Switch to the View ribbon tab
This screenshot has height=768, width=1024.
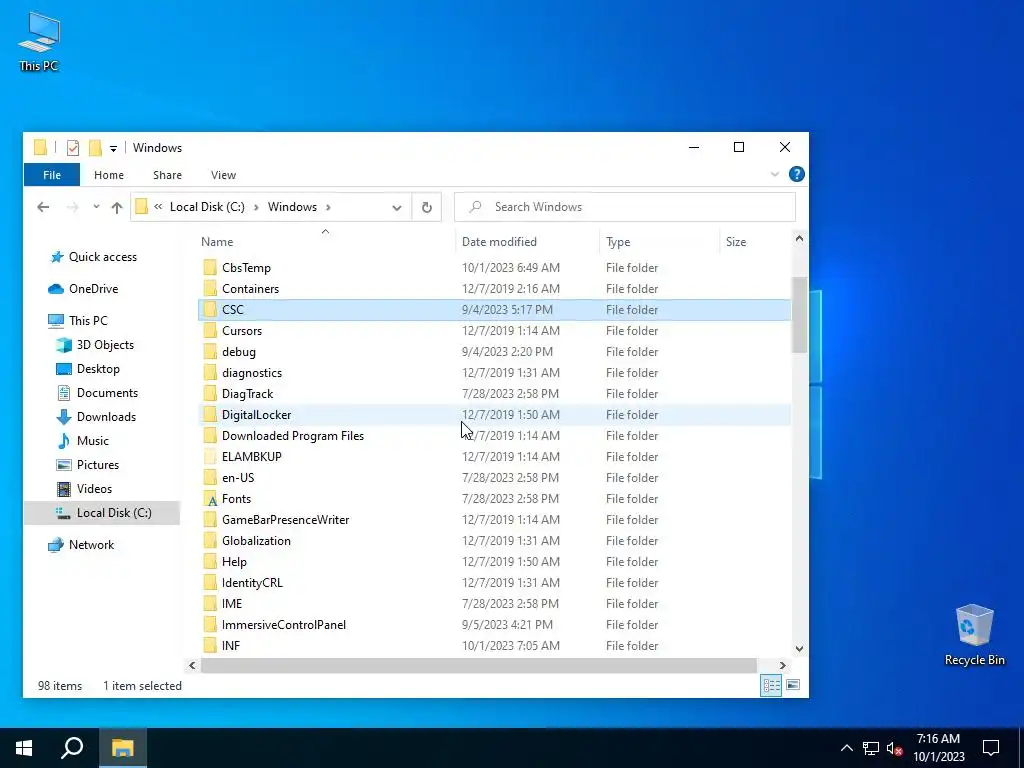[223, 175]
